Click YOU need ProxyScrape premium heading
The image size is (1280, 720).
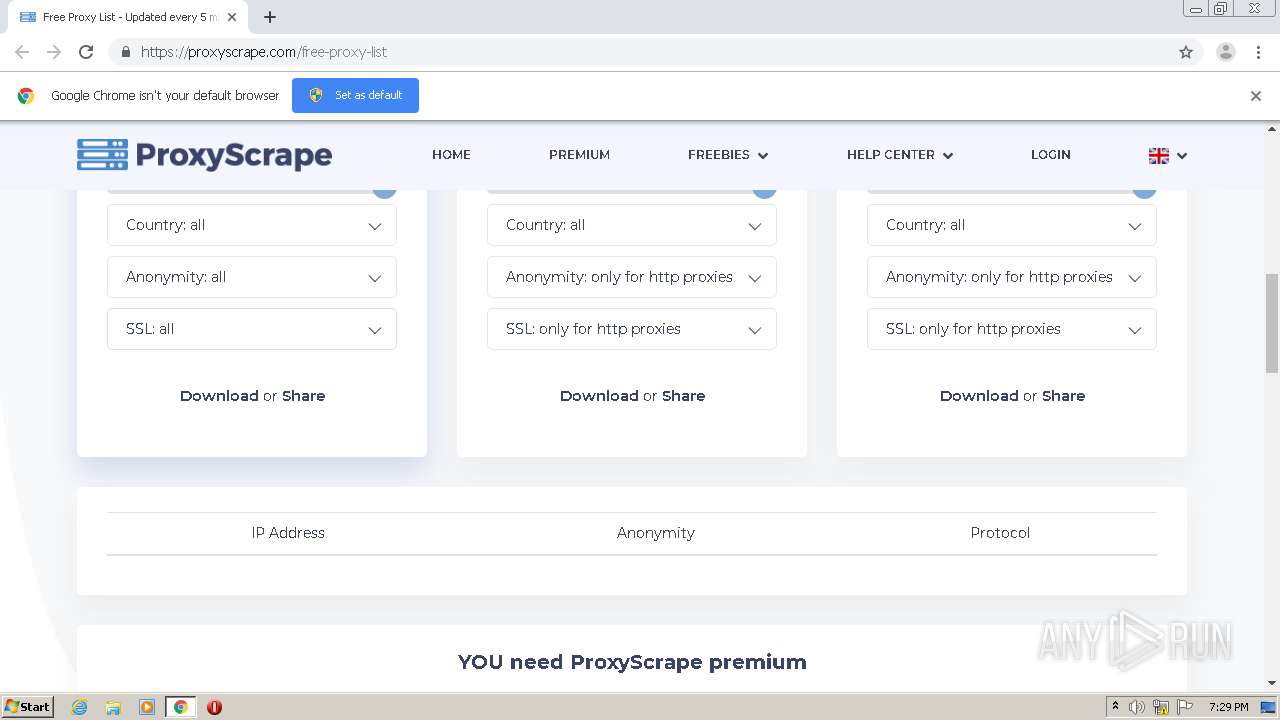point(632,662)
